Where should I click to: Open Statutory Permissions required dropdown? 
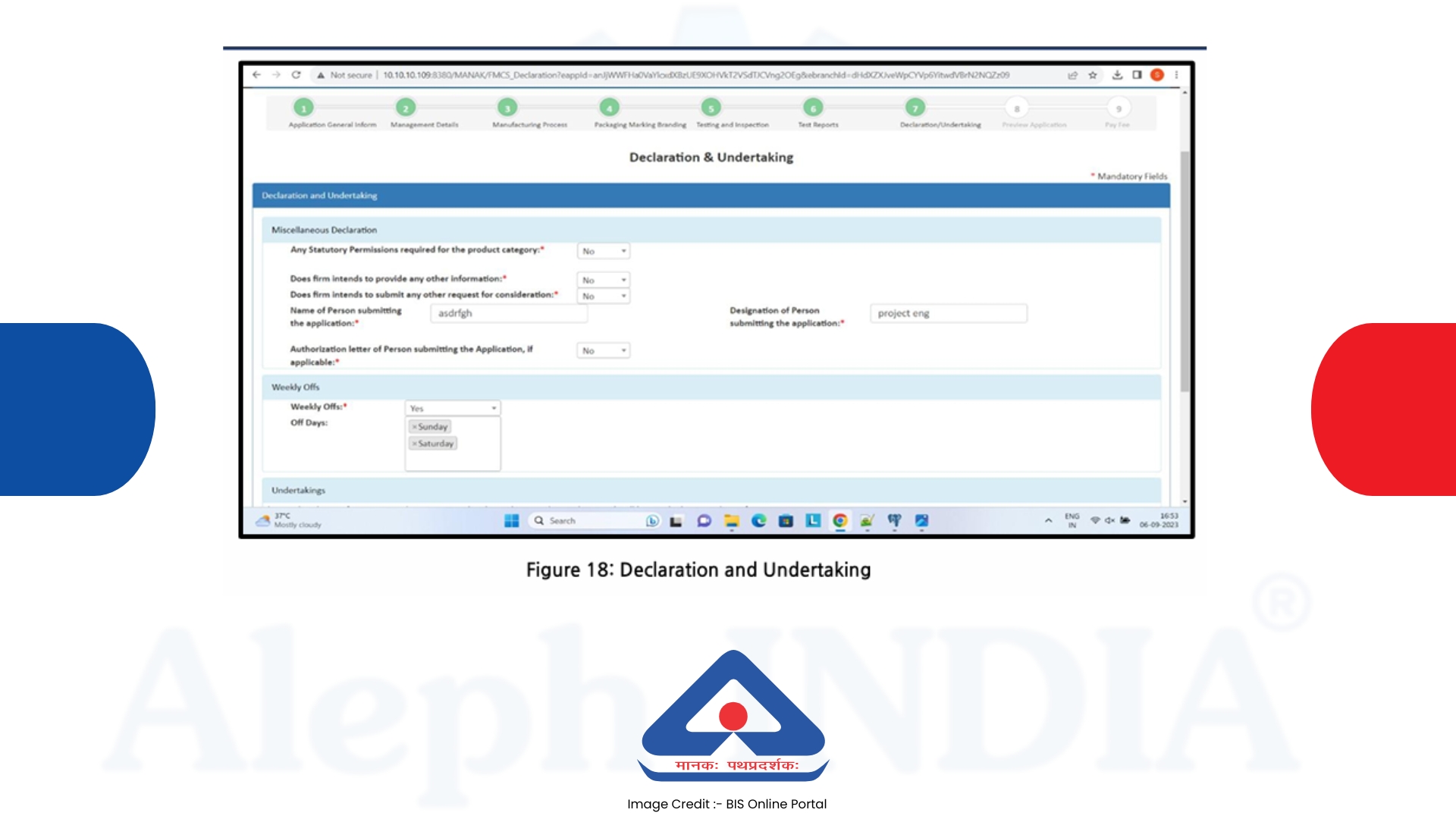[604, 251]
